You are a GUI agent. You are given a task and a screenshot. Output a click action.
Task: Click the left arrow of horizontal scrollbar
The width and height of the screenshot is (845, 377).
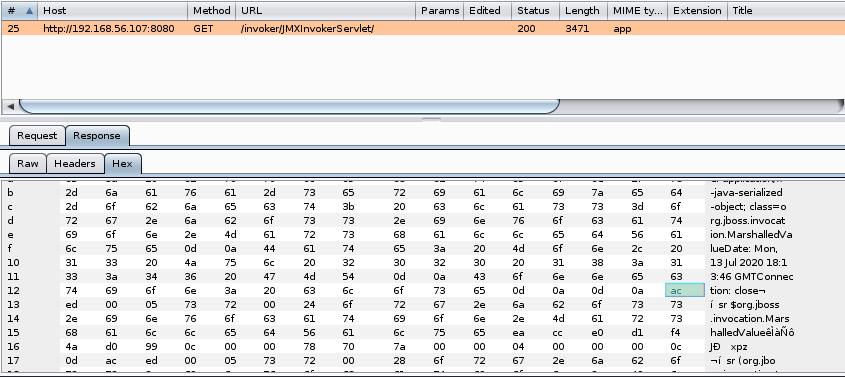[10, 107]
